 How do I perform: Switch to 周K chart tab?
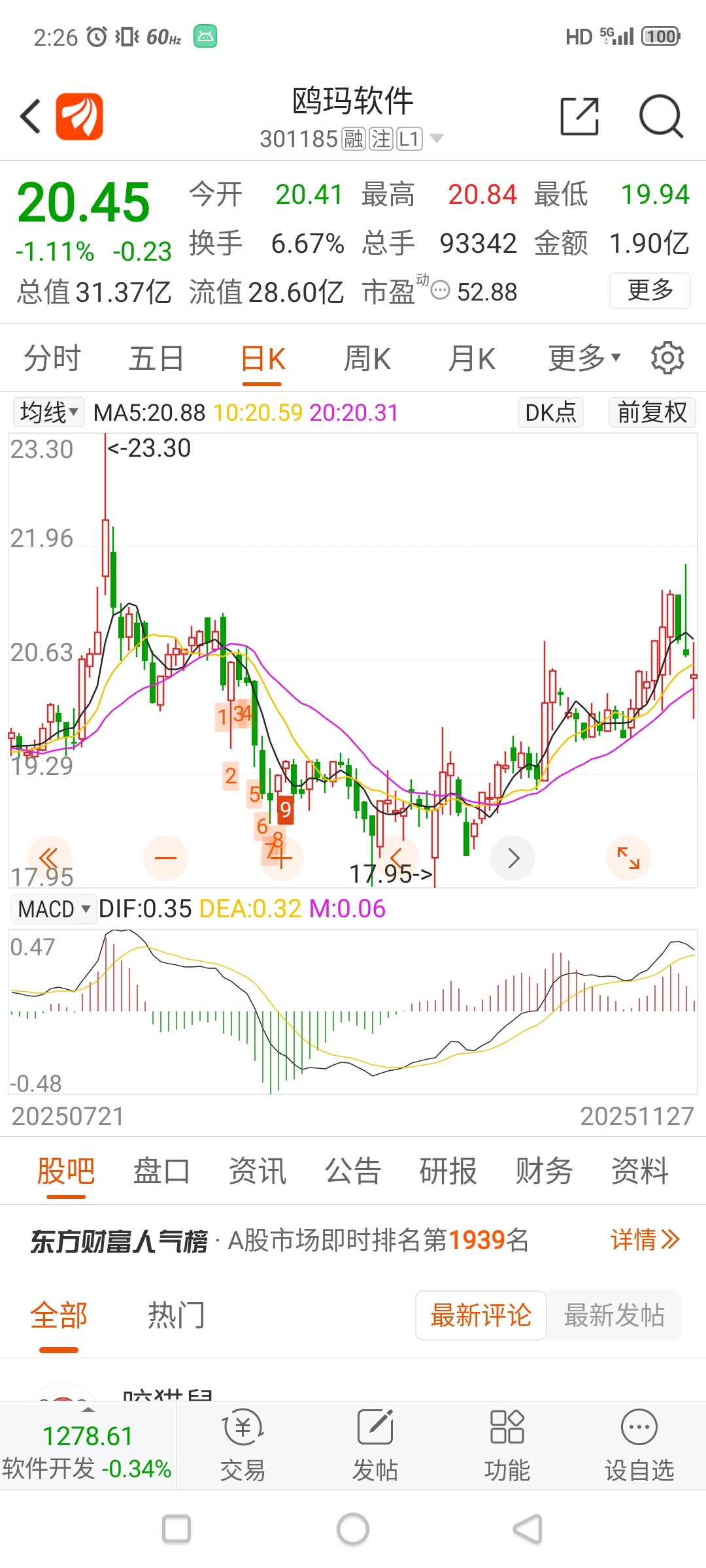click(367, 358)
